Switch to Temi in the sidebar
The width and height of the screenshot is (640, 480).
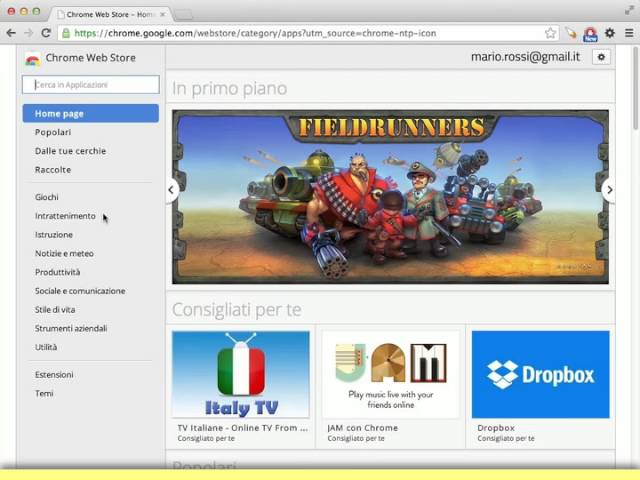[x=44, y=393]
